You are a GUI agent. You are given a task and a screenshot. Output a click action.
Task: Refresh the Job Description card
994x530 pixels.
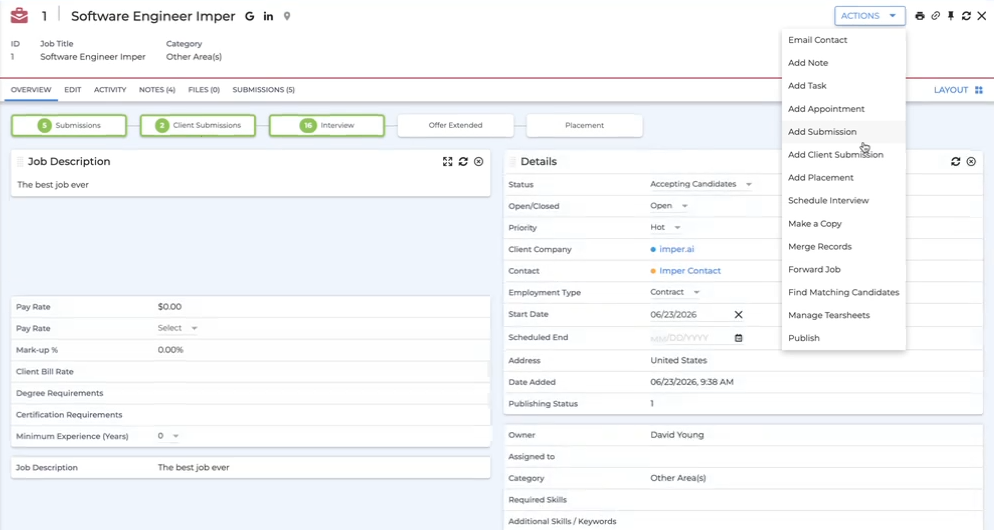pyautogui.click(x=463, y=162)
